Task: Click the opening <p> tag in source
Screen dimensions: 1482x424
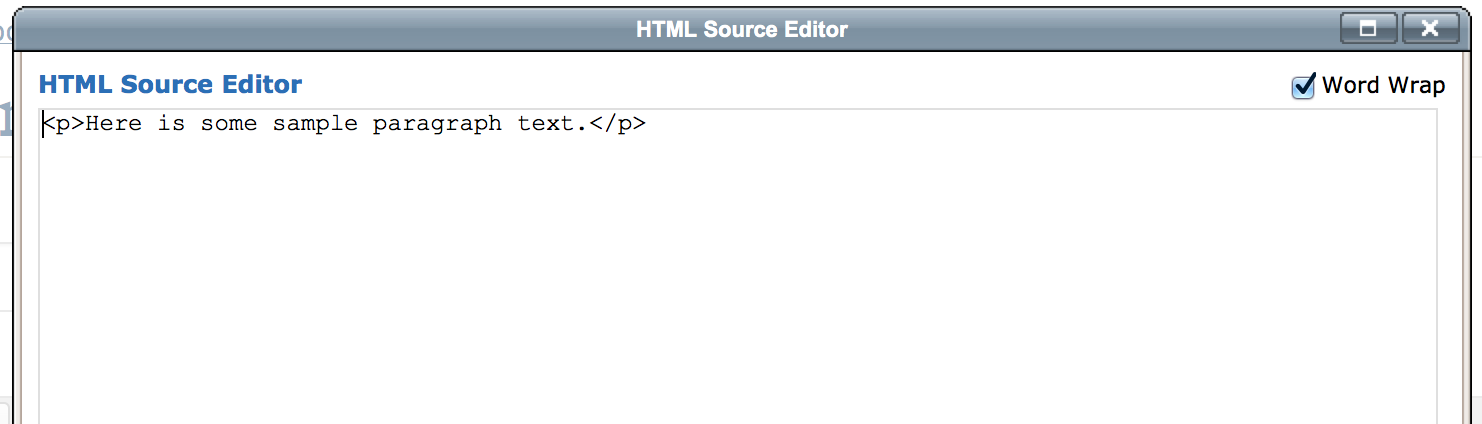Action: [64, 125]
